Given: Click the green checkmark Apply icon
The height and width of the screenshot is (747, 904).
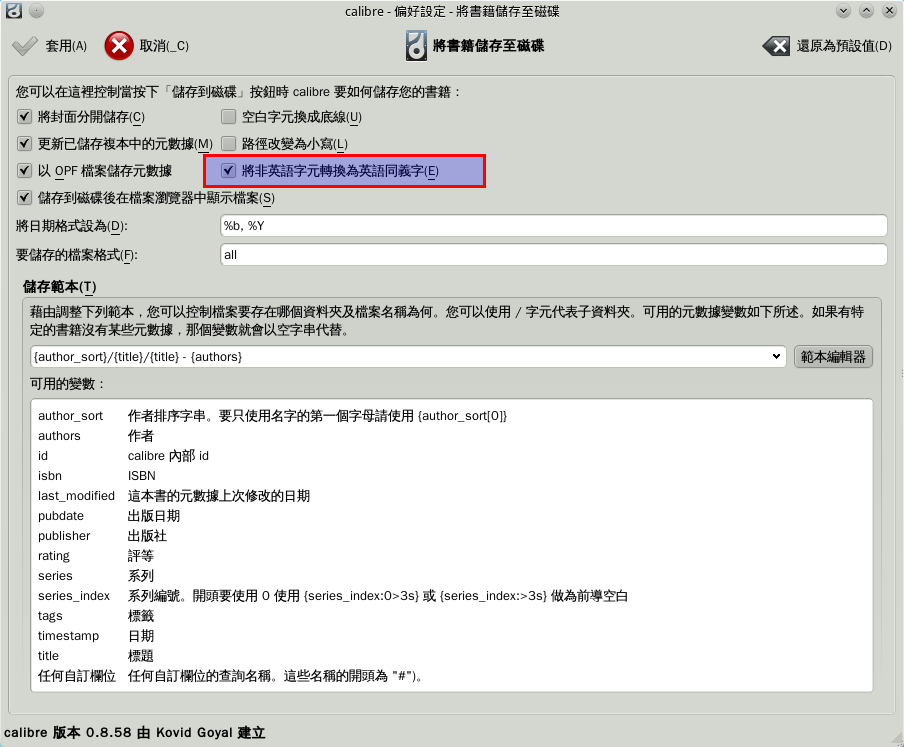Looking at the screenshot, I should coord(24,46).
